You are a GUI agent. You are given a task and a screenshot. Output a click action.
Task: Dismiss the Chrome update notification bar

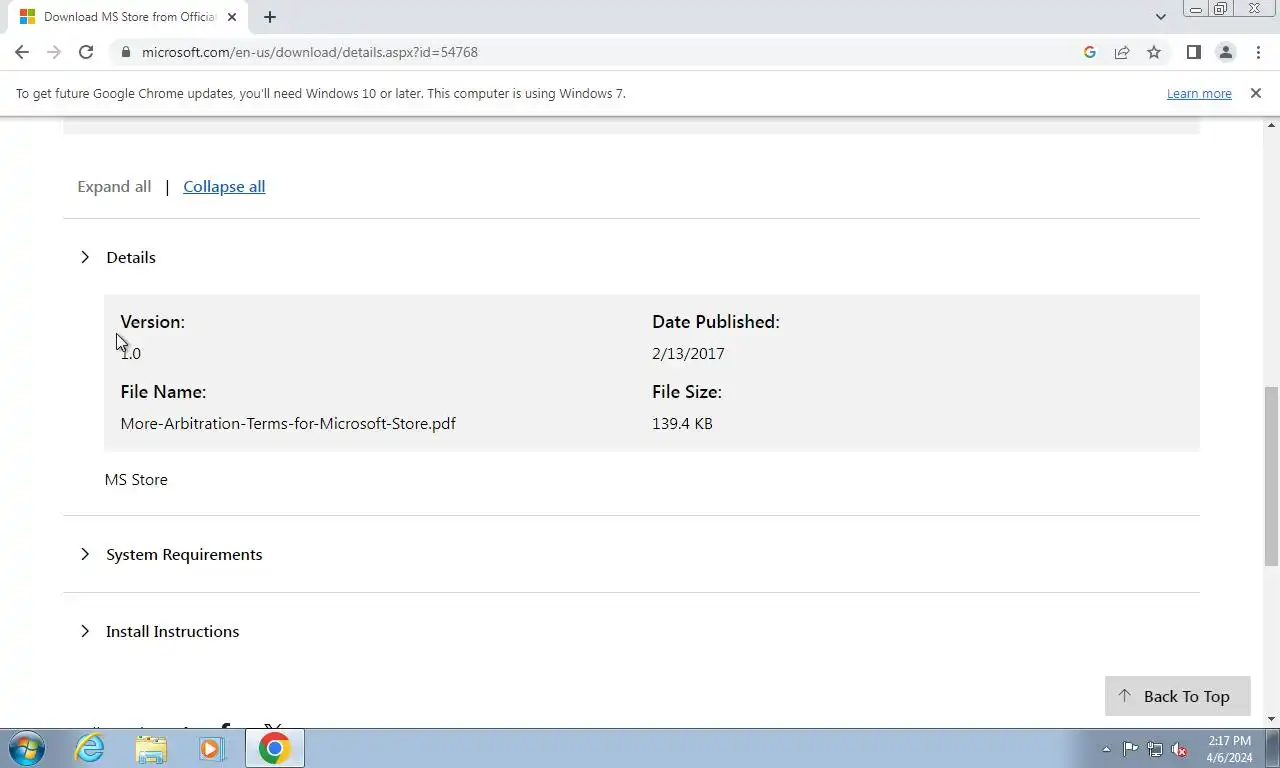pos(1256,93)
